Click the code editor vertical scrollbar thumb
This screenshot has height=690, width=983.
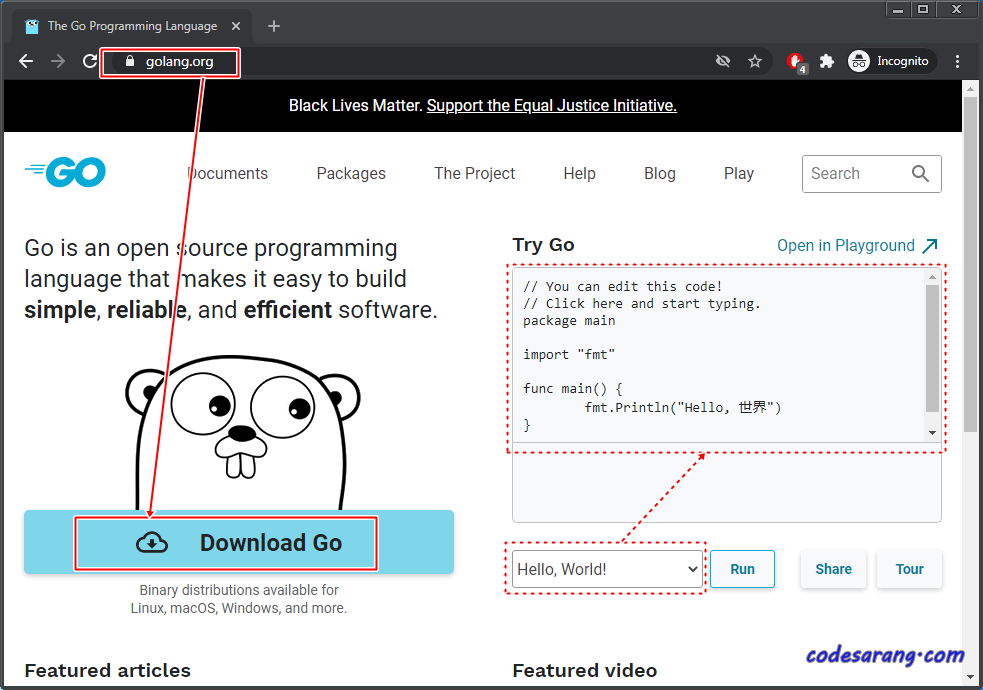coord(932,348)
